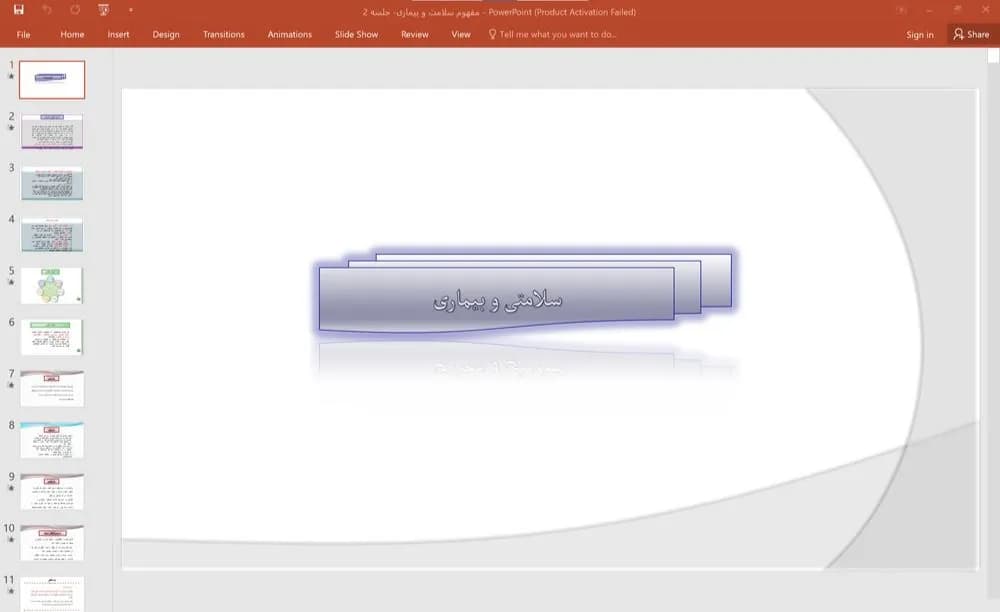Open the File tab
1000x612 pixels.
[x=24, y=34]
